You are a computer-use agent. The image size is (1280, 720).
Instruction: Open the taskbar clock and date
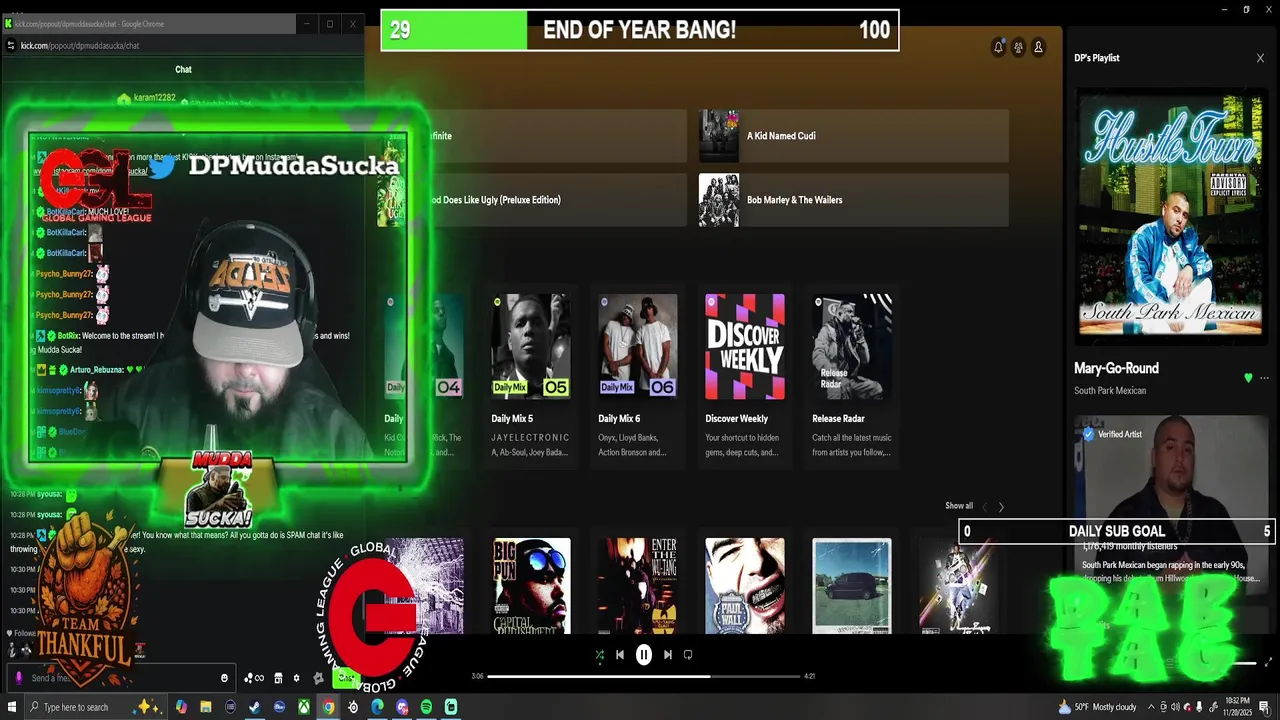click(1238, 707)
